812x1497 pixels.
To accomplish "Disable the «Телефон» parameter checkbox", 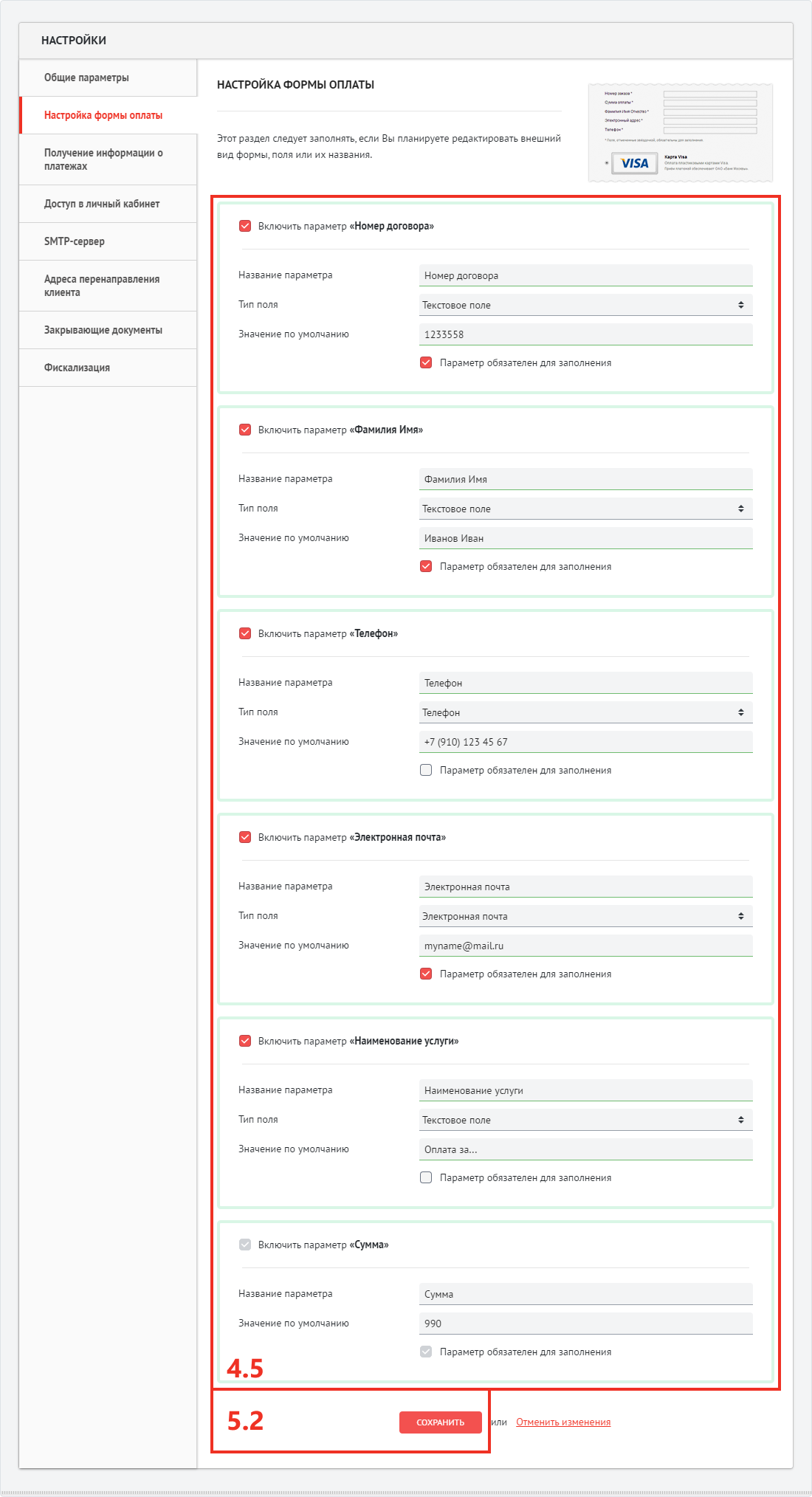I will [245, 633].
